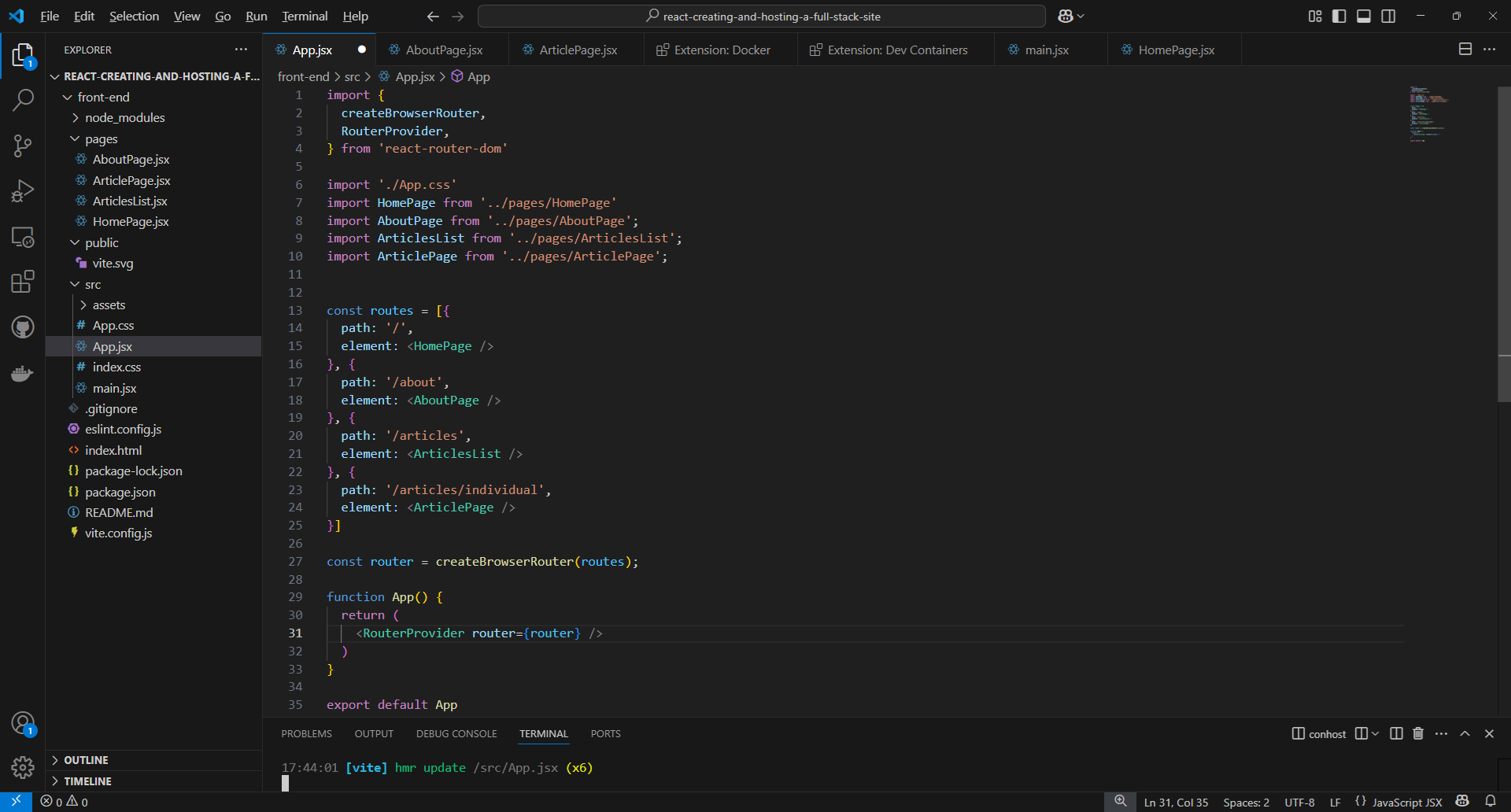The height and width of the screenshot is (812, 1511).
Task: Open the Terminal menu
Action: [x=305, y=16]
